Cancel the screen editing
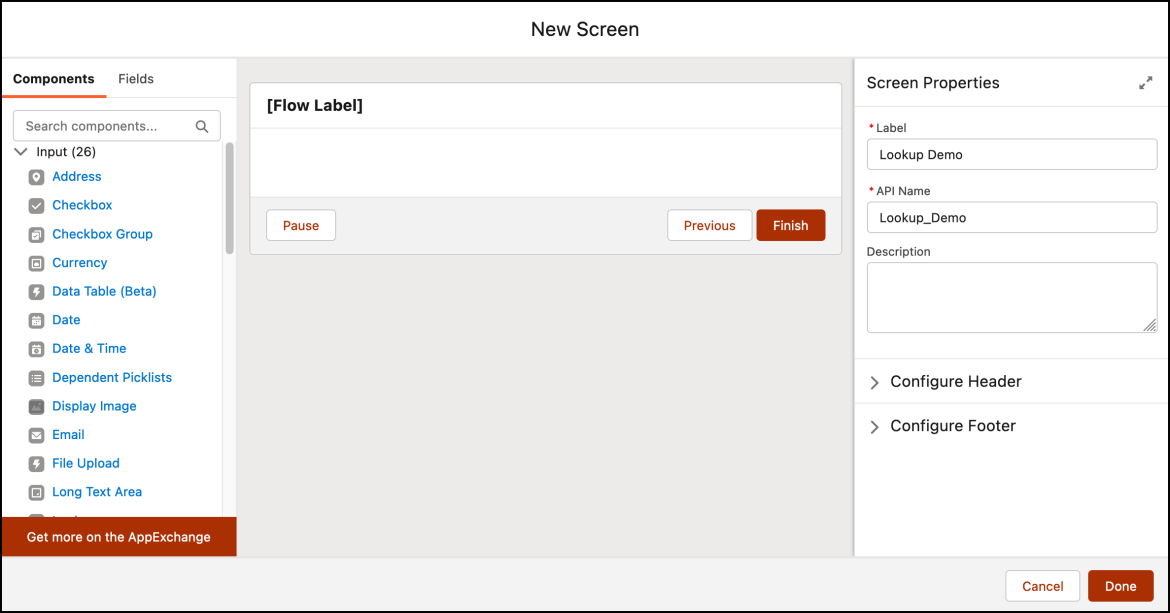Screen dimensions: 1170x613 point(1042,586)
